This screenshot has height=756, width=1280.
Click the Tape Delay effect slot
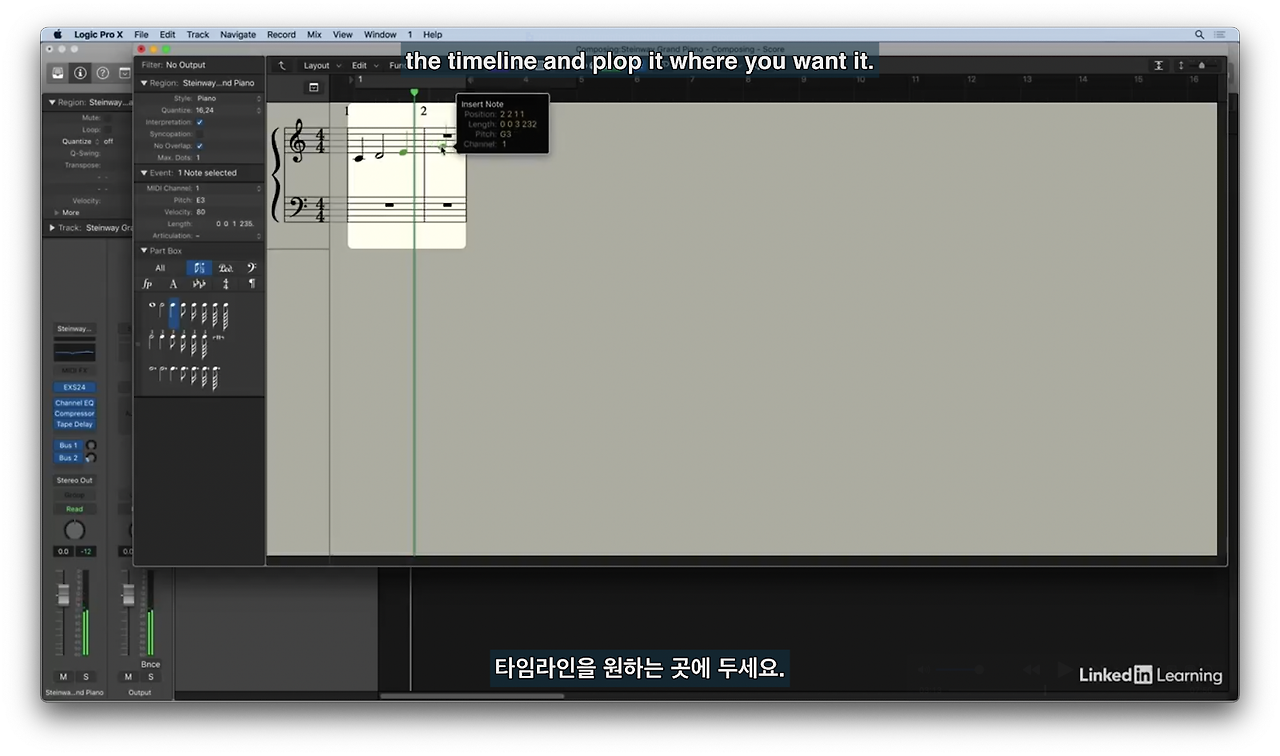(x=74, y=424)
